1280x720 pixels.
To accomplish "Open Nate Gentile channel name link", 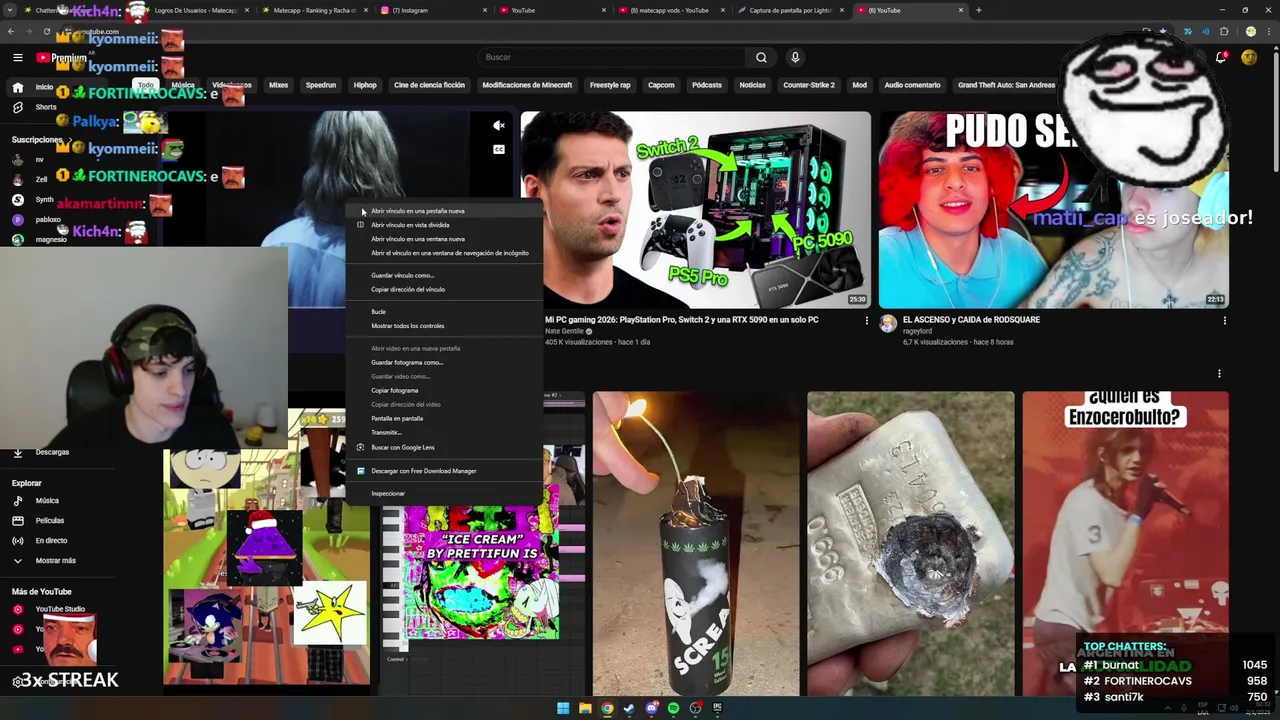I will pyautogui.click(x=565, y=331).
